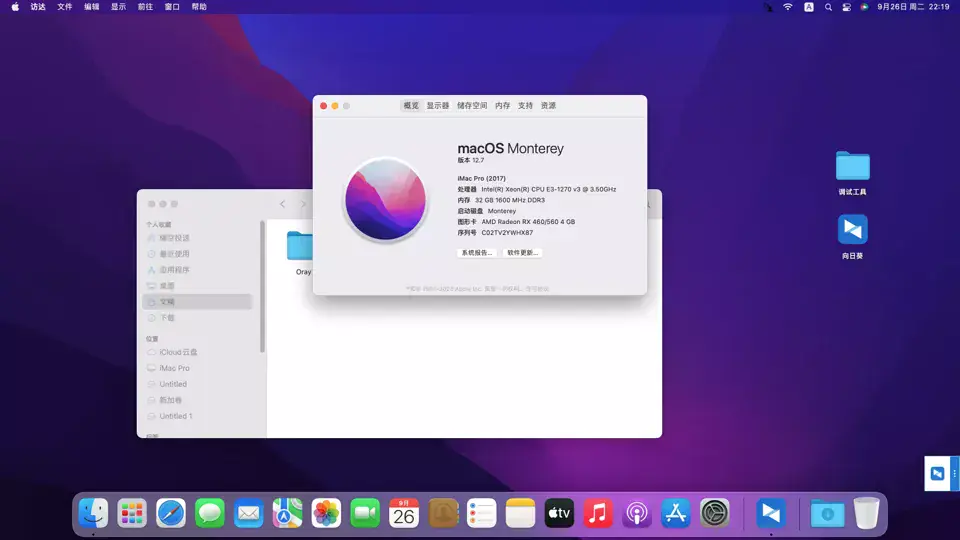Select the 概览 tab
This screenshot has height=540, width=960.
(411, 106)
